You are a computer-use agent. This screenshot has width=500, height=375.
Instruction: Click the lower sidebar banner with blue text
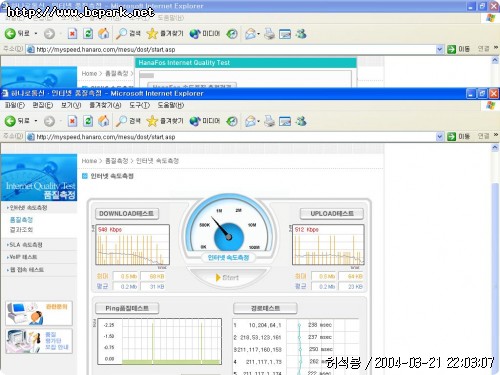tap(39, 341)
